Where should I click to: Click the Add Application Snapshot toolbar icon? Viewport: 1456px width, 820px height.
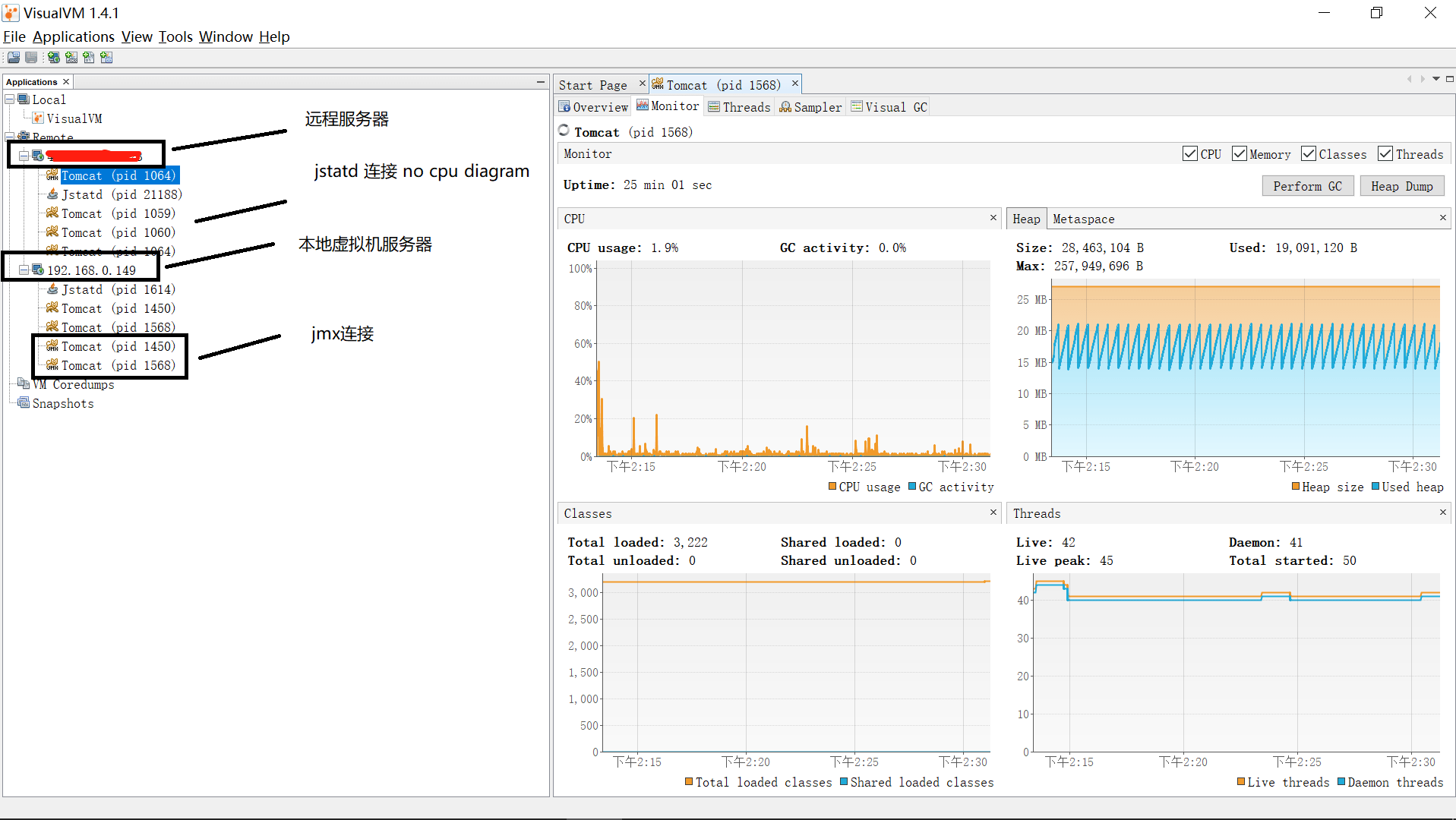[x=106, y=57]
